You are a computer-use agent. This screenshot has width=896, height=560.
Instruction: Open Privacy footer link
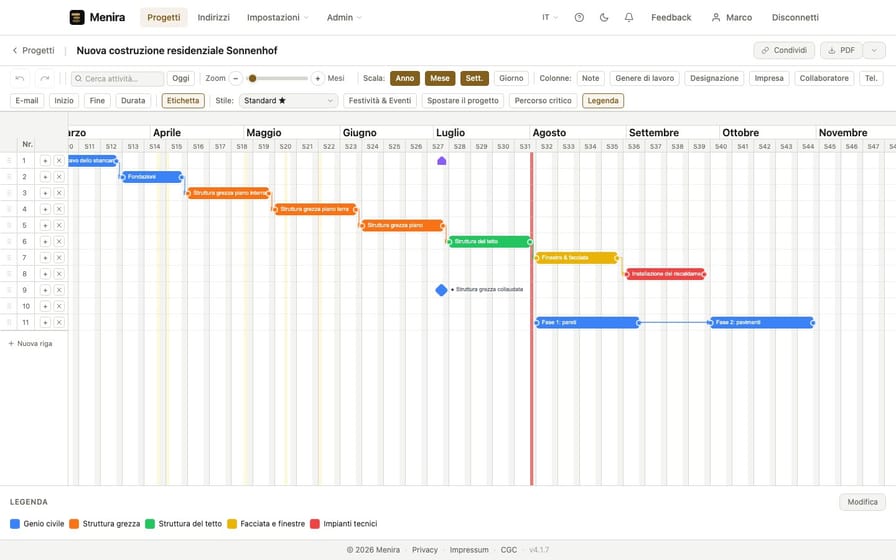tap(425, 550)
